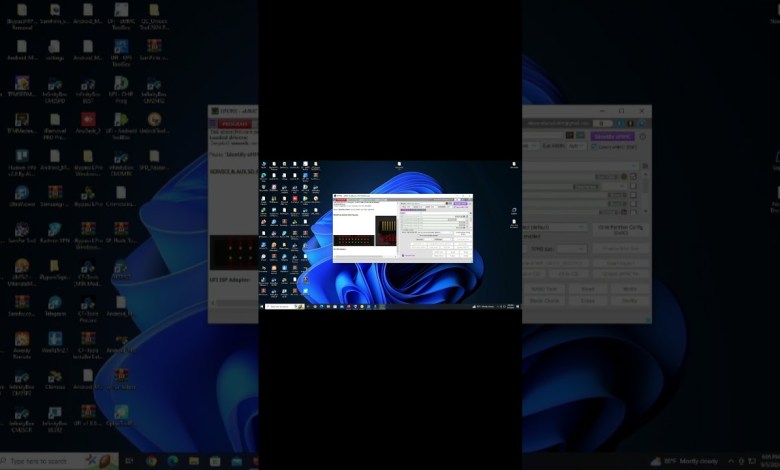Launch the UnlockTool desktop icon

tap(154, 122)
